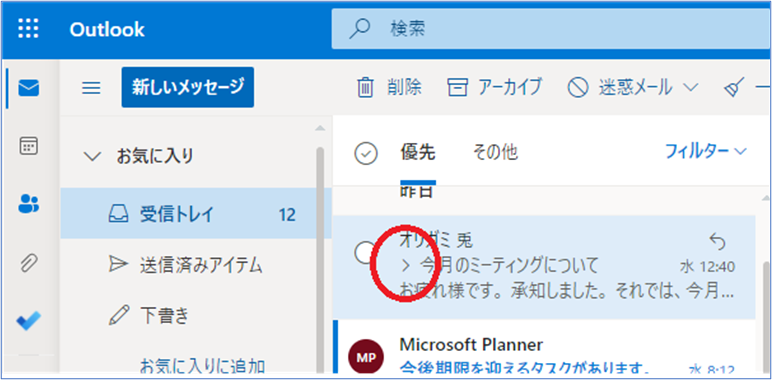Open the People contacts icon
The height and width of the screenshot is (380, 772).
coord(29,203)
